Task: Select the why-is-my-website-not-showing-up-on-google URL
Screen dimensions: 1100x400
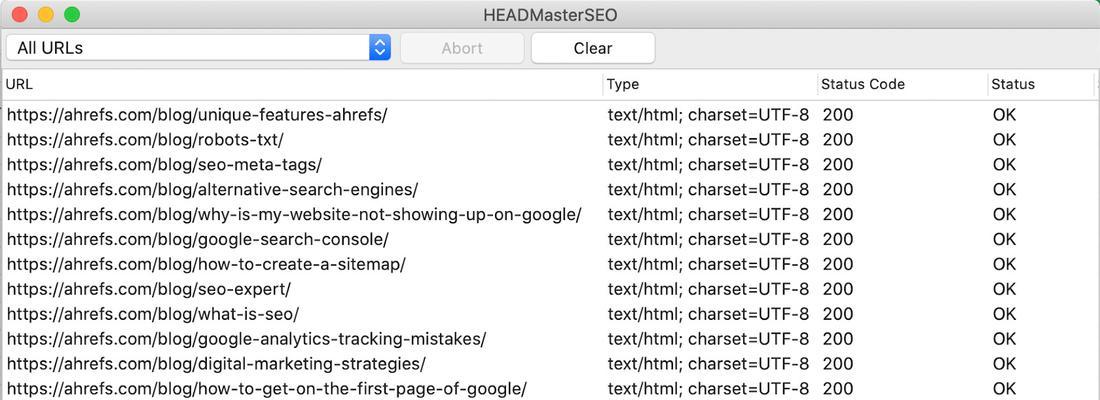Action: point(294,214)
